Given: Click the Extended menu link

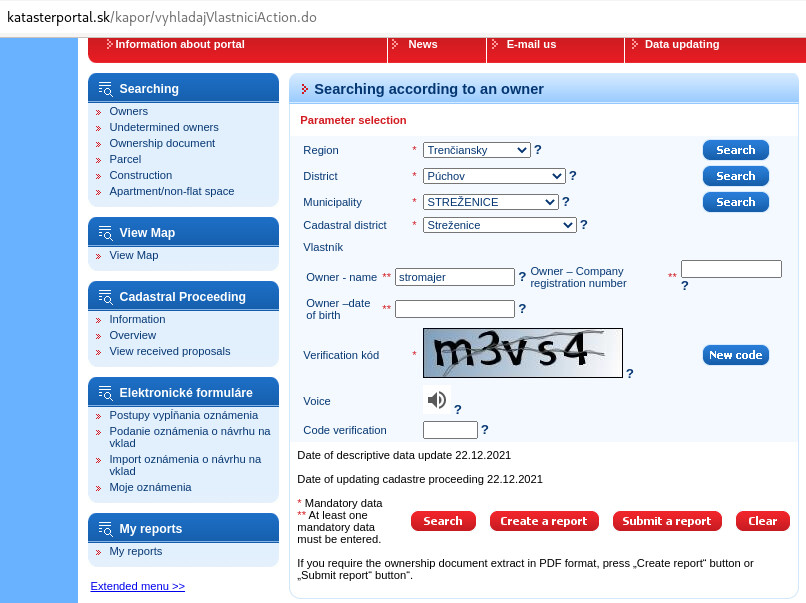Looking at the screenshot, I should [x=137, y=586].
